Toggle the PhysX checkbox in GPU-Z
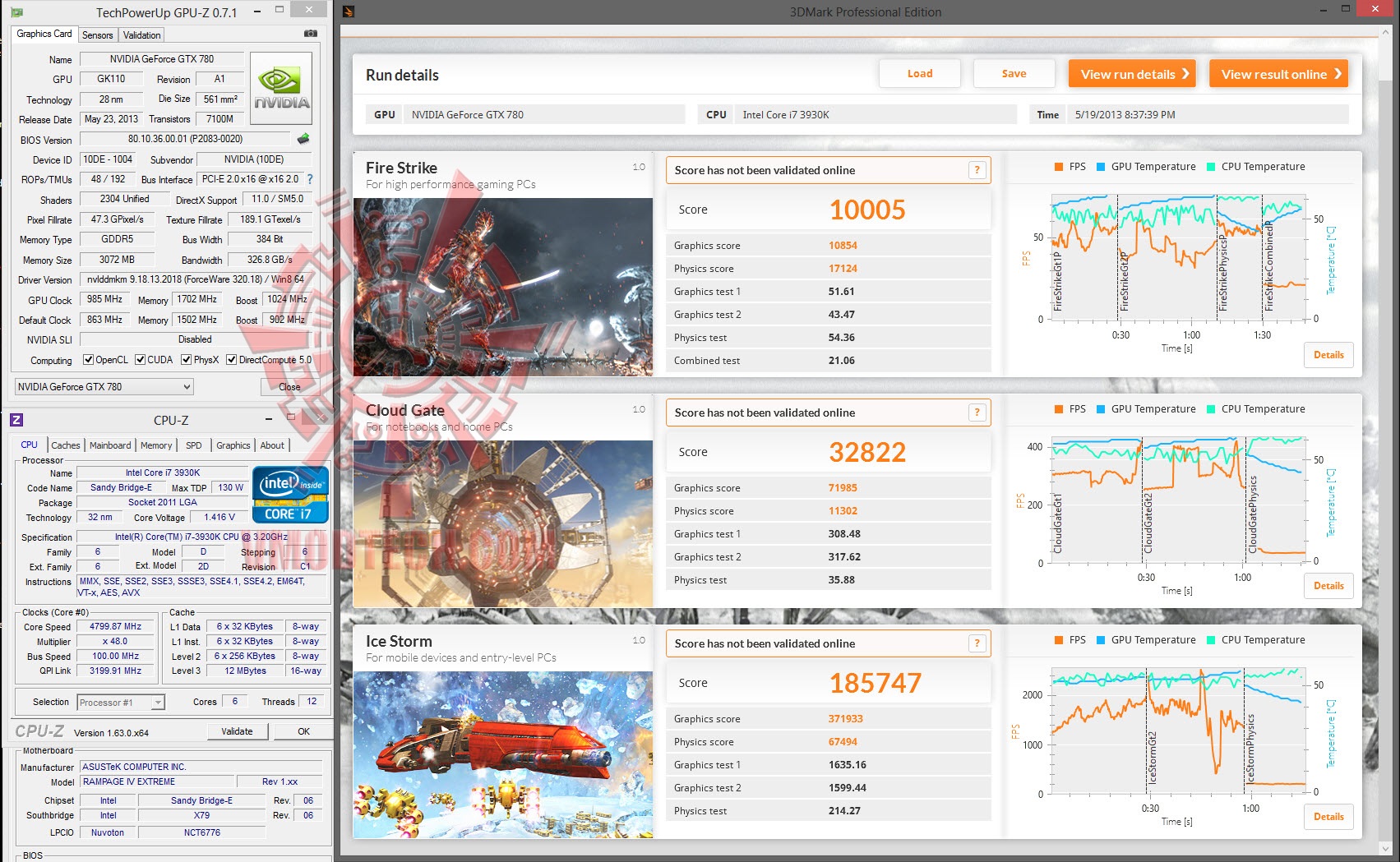Image resolution: width=1400 pixels, height=862 pixels. pos(187,360)
